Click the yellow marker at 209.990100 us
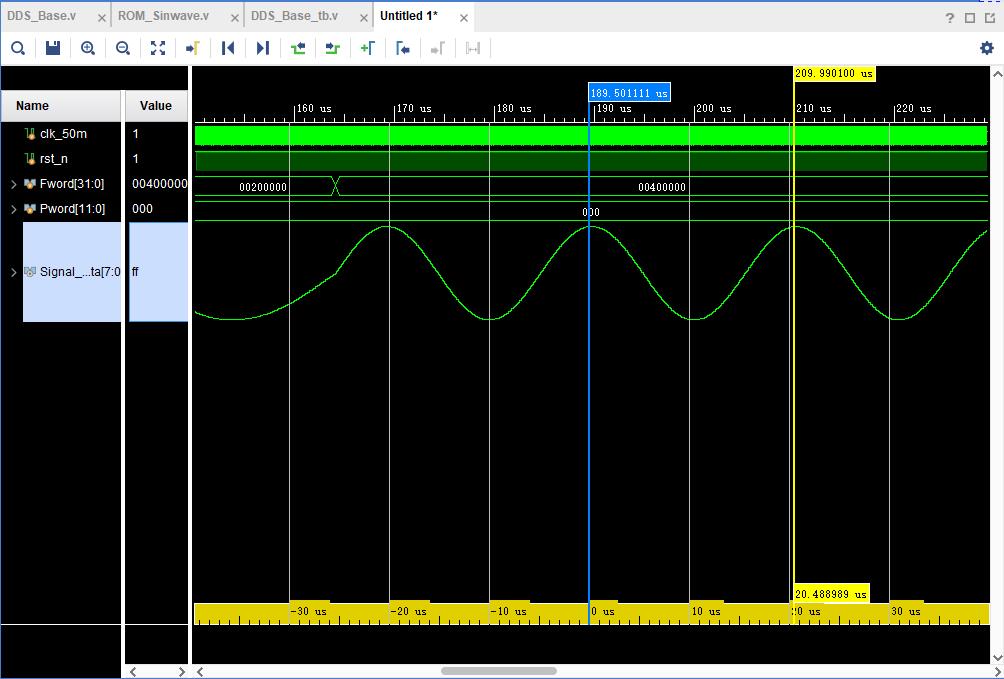The height and width of the screenshot is (679, 1004). pos(833,74)
